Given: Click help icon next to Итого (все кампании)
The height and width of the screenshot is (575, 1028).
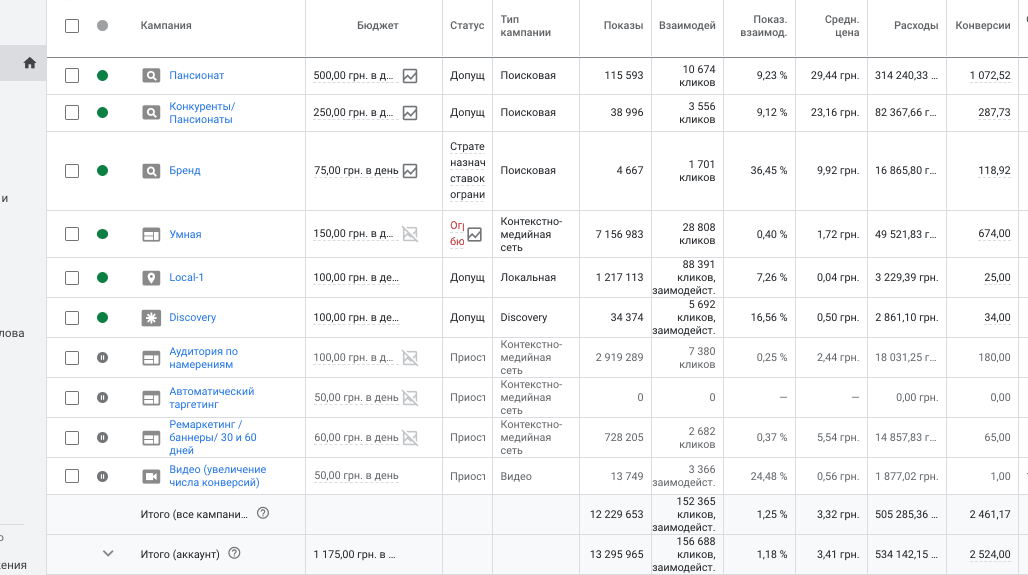Looking at the screenshot, I should [263, 513].
